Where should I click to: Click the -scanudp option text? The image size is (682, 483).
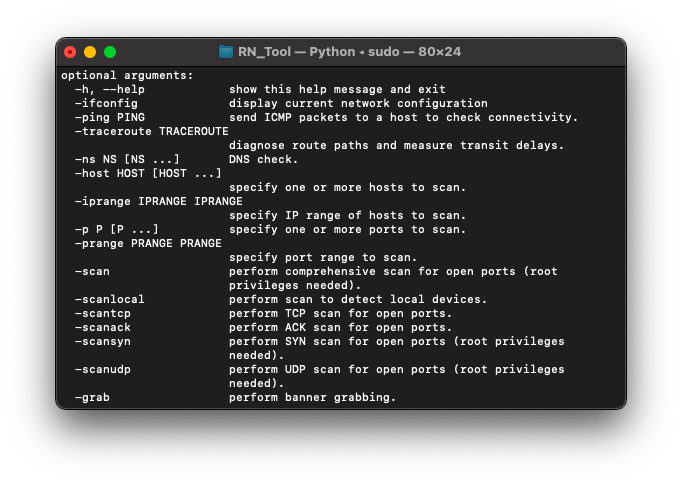(x=102, y=369)
